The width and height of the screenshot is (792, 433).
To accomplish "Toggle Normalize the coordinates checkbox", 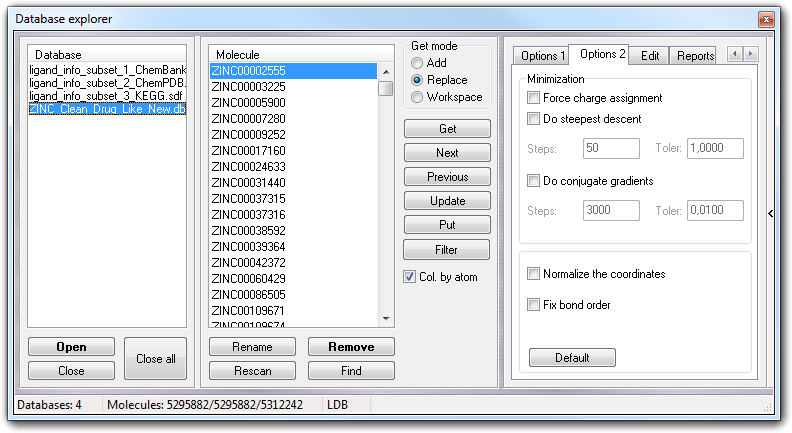I will pos(534,274).
